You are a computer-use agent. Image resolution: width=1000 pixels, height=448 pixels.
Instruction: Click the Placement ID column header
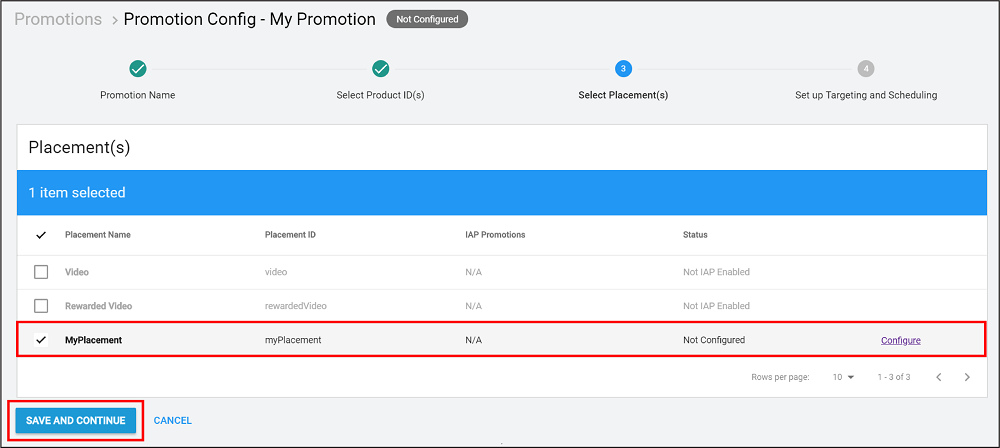pyautogui.click(x=290, y=235)
